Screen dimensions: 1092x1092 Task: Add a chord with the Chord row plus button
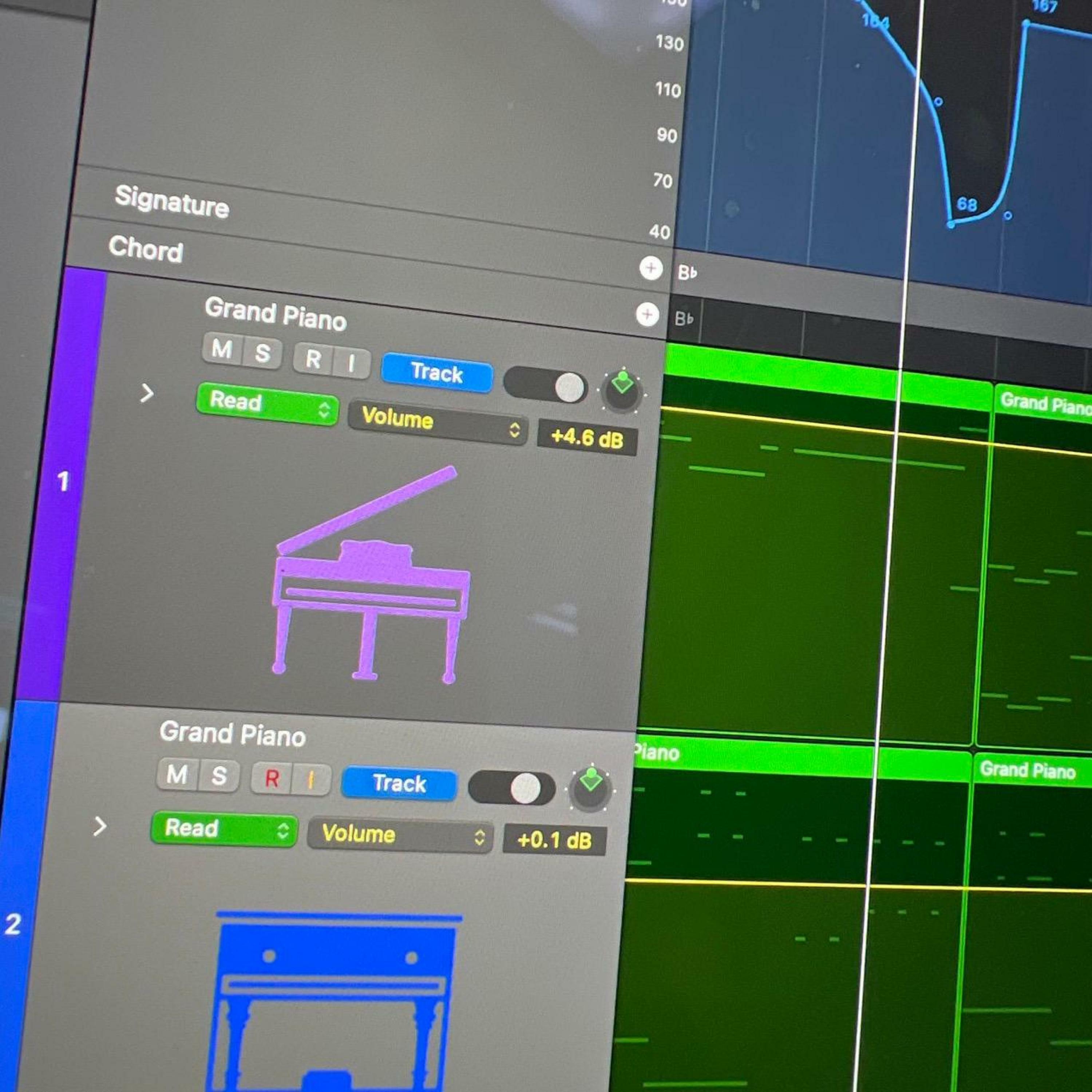point(650,268)
